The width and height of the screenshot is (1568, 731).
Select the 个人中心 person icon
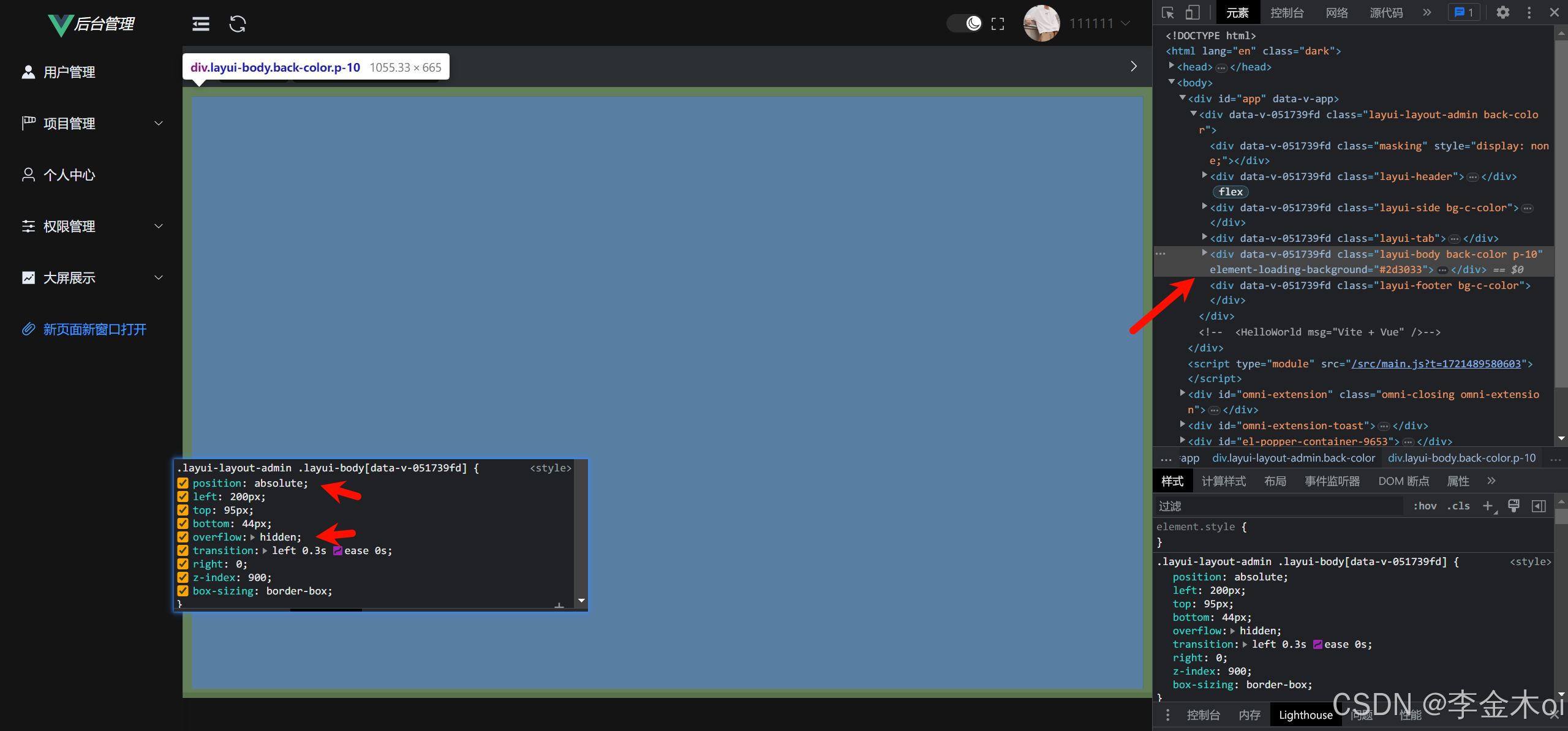pos(28,175)
